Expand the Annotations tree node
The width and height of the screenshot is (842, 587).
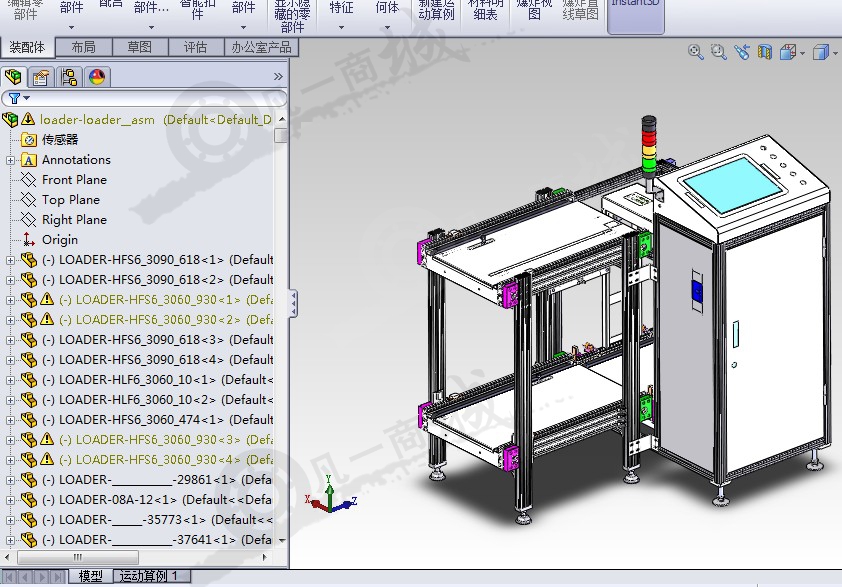(10, 160)
